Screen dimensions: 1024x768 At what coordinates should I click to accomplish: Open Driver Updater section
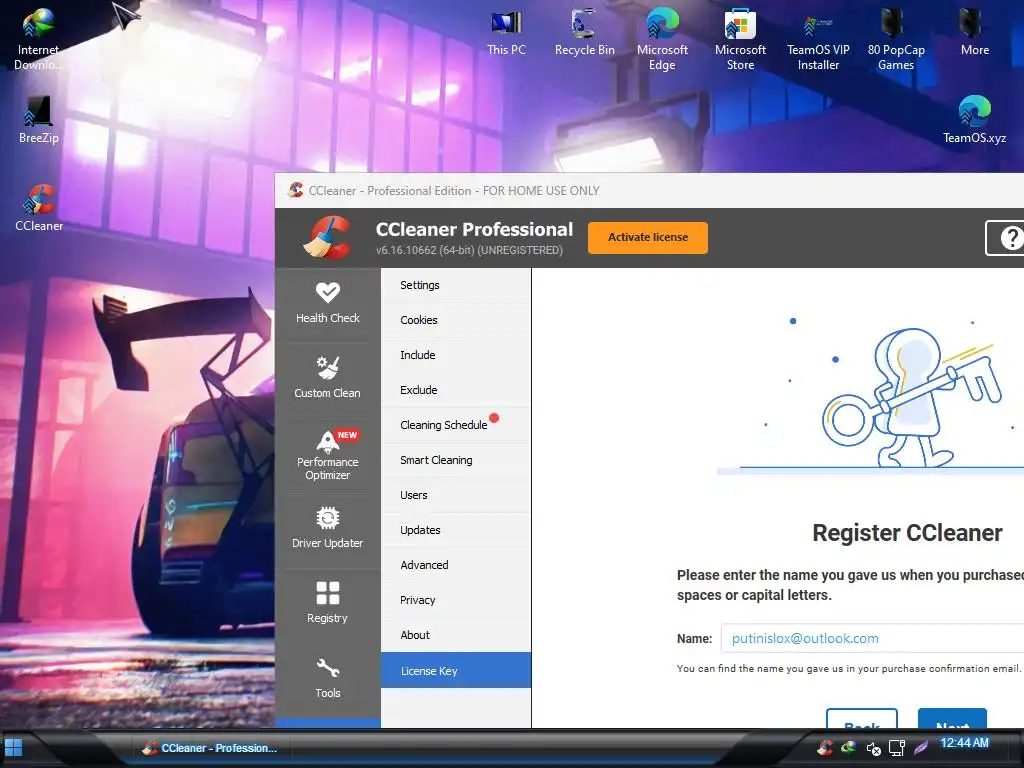coord(327,529)
